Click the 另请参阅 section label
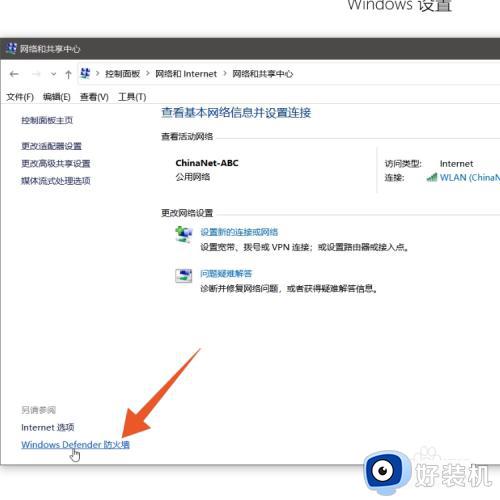 point(38,410)
